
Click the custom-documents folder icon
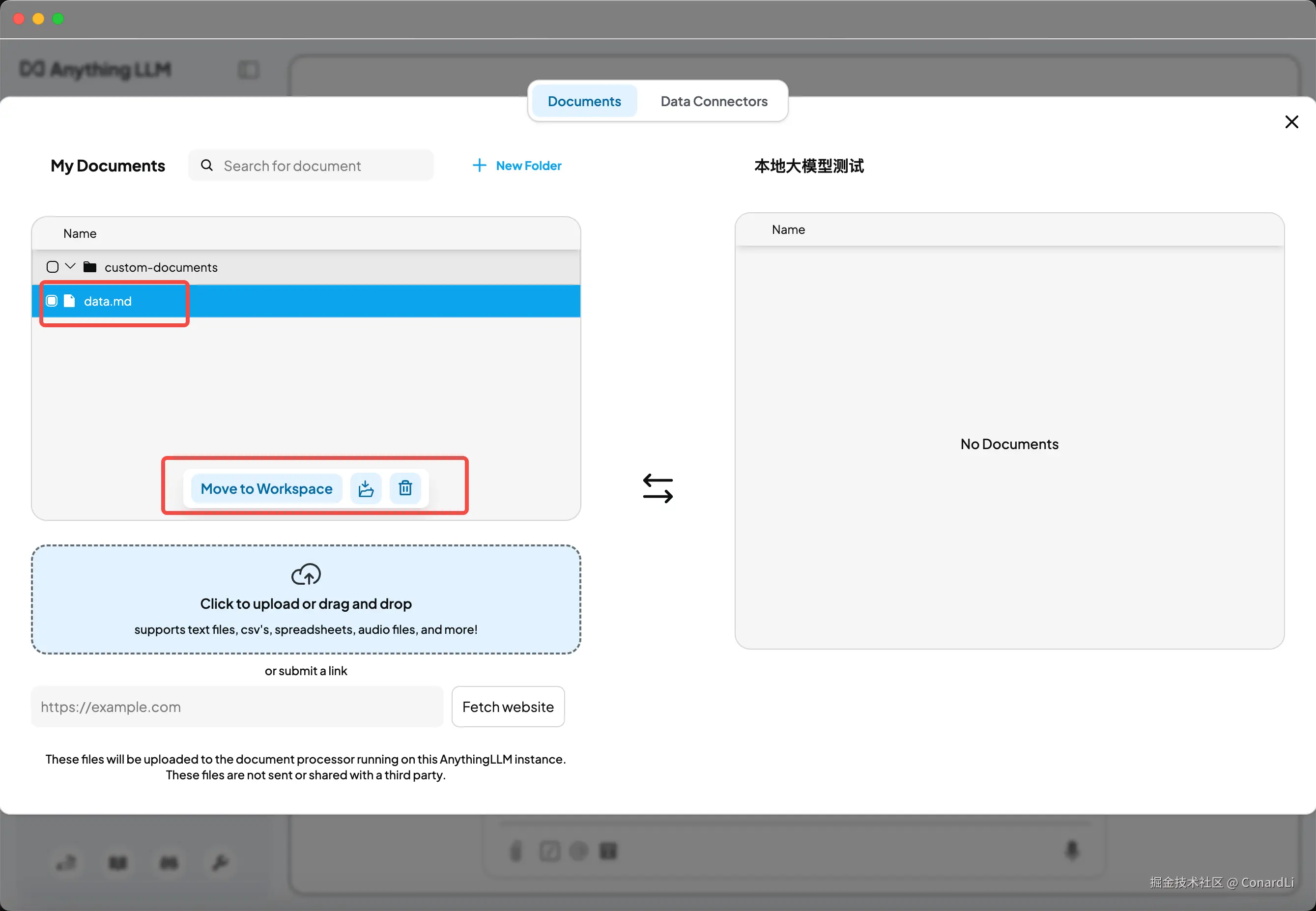click(x=90, y=267)
